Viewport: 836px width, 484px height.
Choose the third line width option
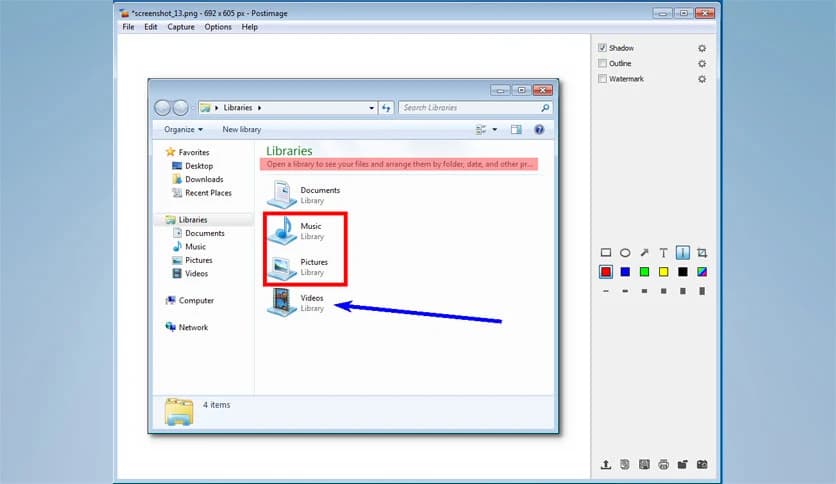point(644,291)
